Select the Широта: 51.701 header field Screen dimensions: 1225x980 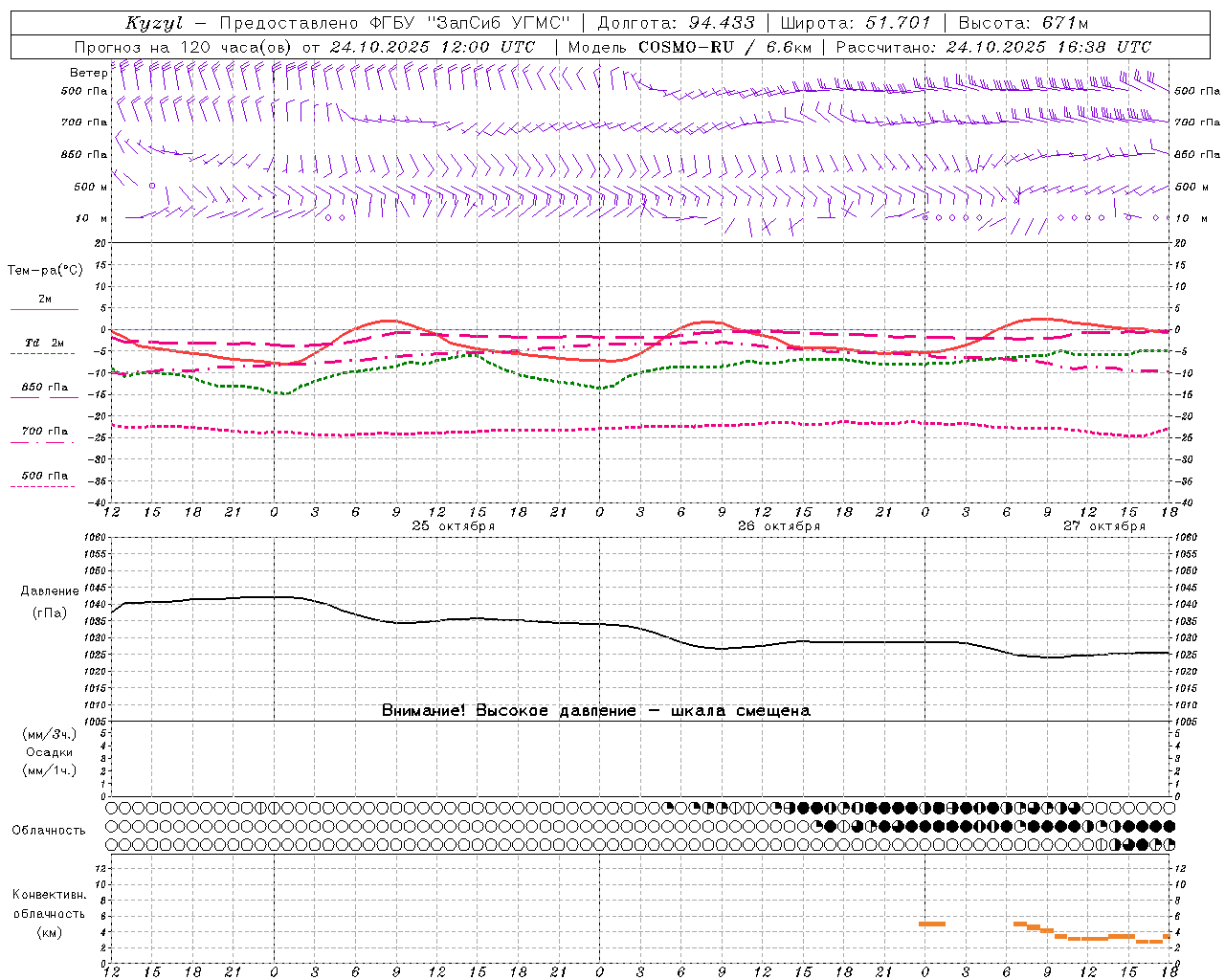[856, 23]
